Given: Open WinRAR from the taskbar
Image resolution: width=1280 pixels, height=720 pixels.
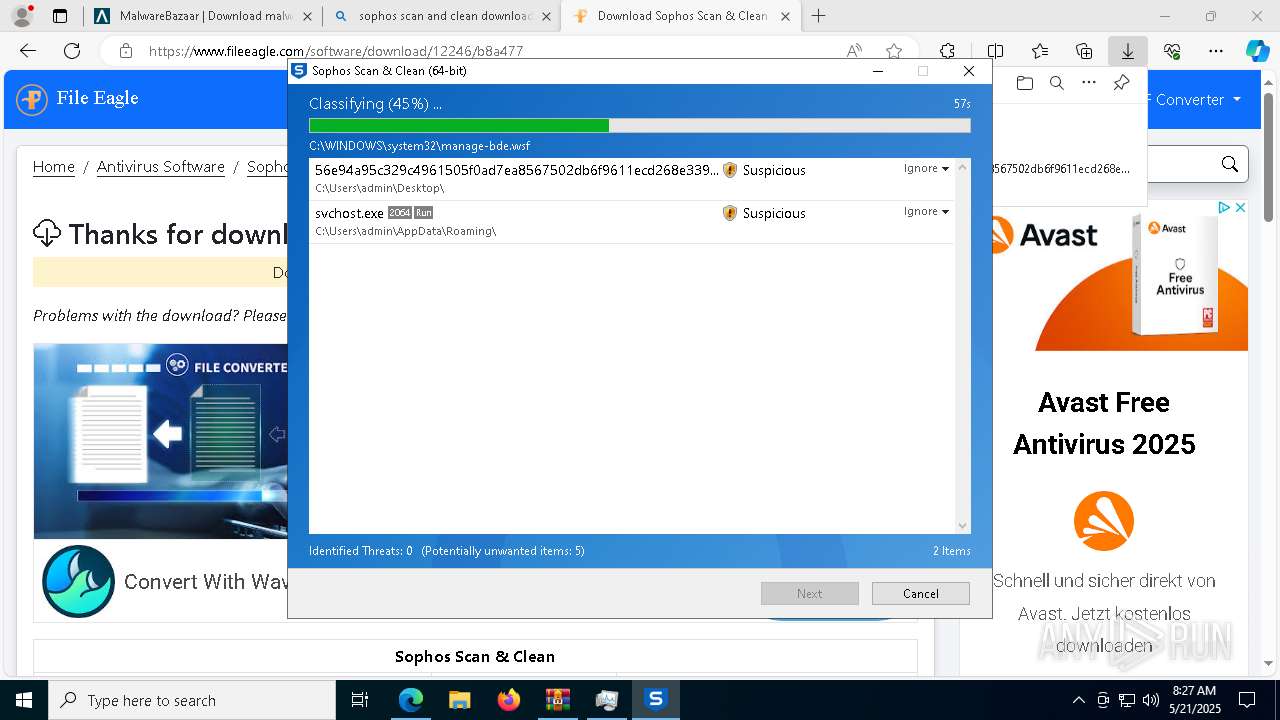Looking at the screenshot, I should 558,700.
